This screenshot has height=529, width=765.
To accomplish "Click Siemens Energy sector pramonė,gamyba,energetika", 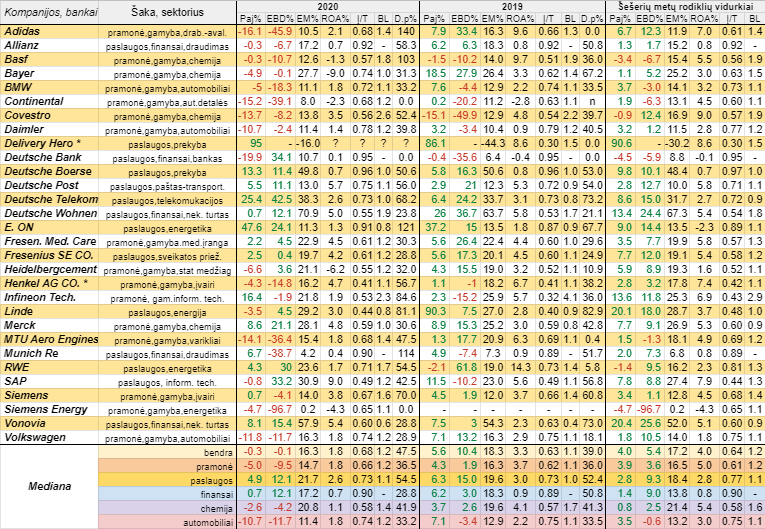I will click(x=168, y=411).
